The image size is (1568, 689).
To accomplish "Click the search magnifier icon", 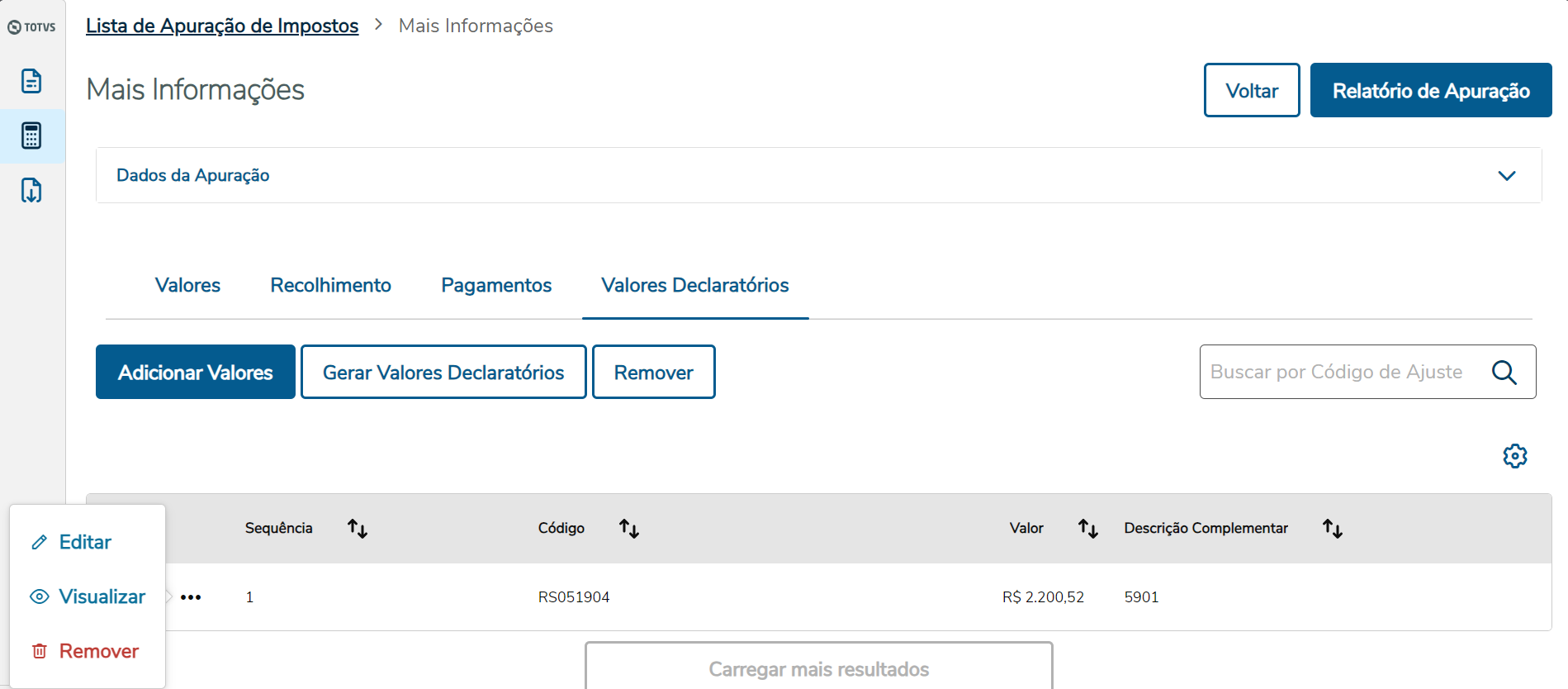I will pos(1504,373).
